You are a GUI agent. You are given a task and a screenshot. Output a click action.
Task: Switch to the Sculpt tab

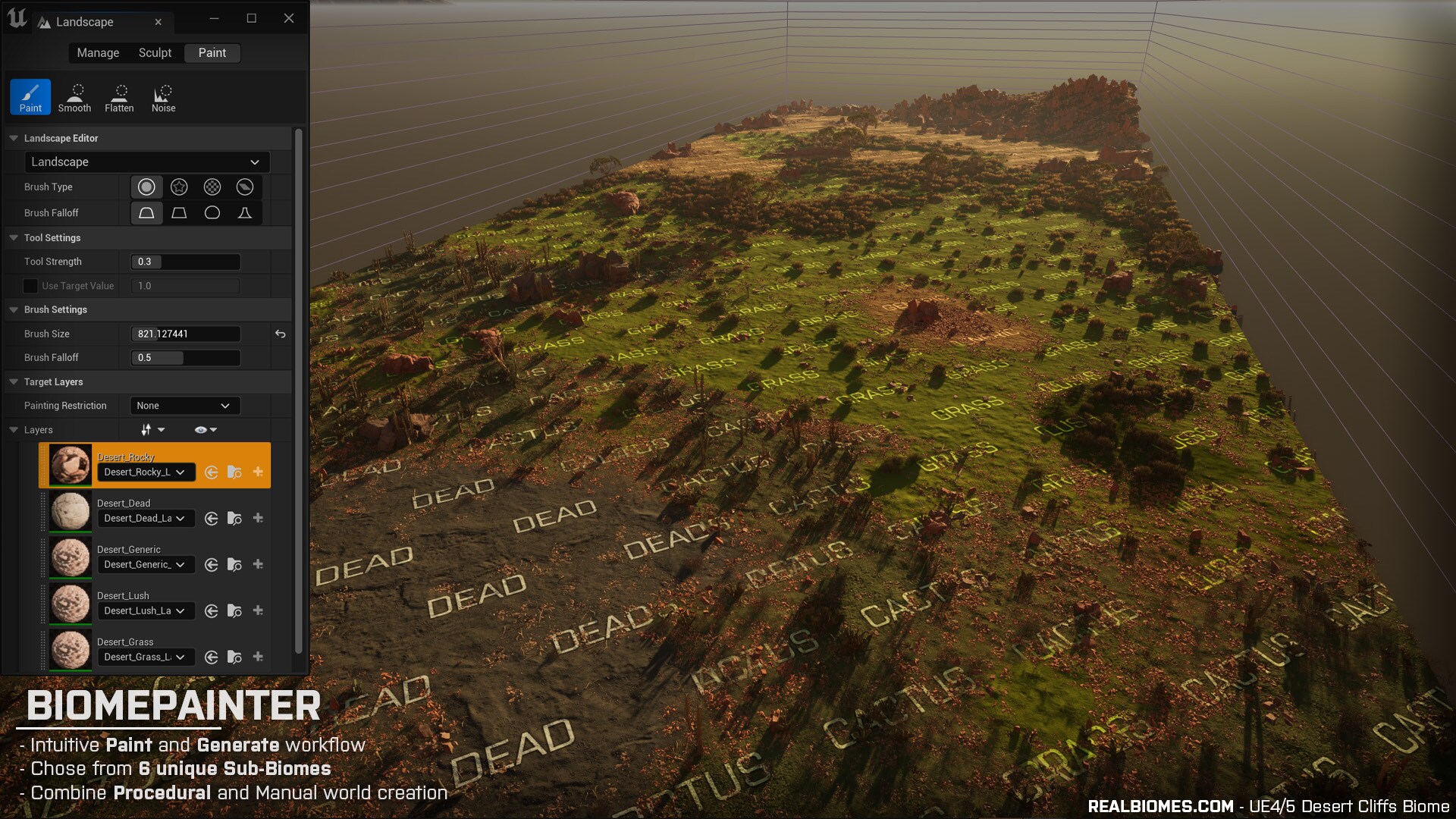click(x=155, y=52)
